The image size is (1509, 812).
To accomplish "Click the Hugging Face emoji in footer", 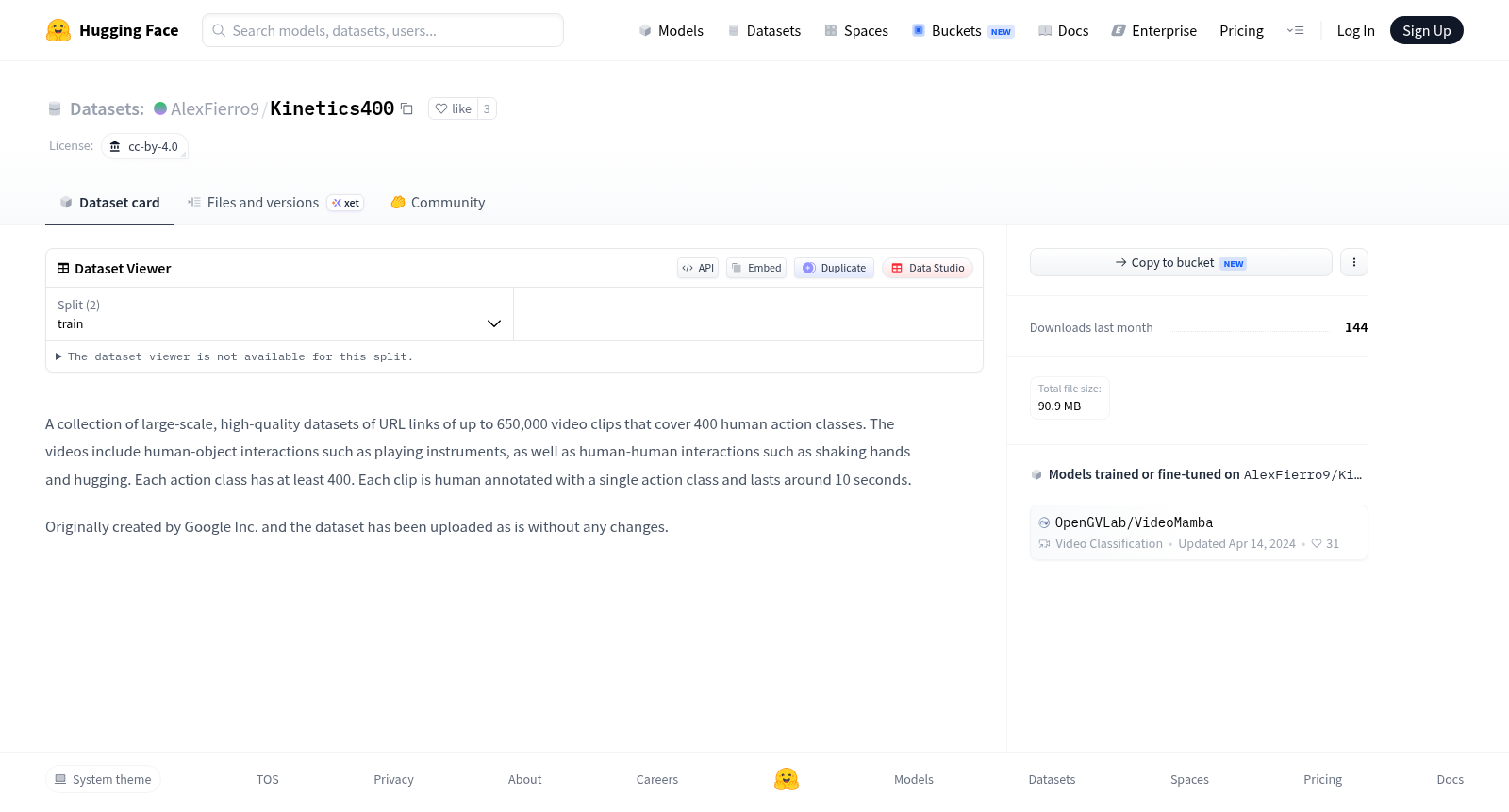I will point(787,779).
